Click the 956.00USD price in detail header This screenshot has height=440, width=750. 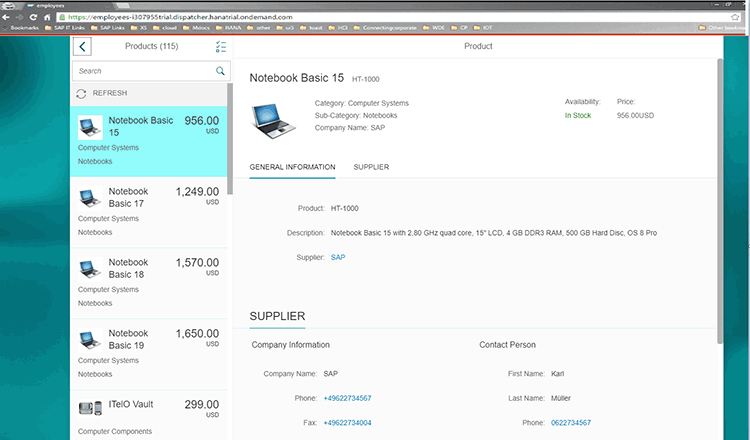[x=635, y=115]
